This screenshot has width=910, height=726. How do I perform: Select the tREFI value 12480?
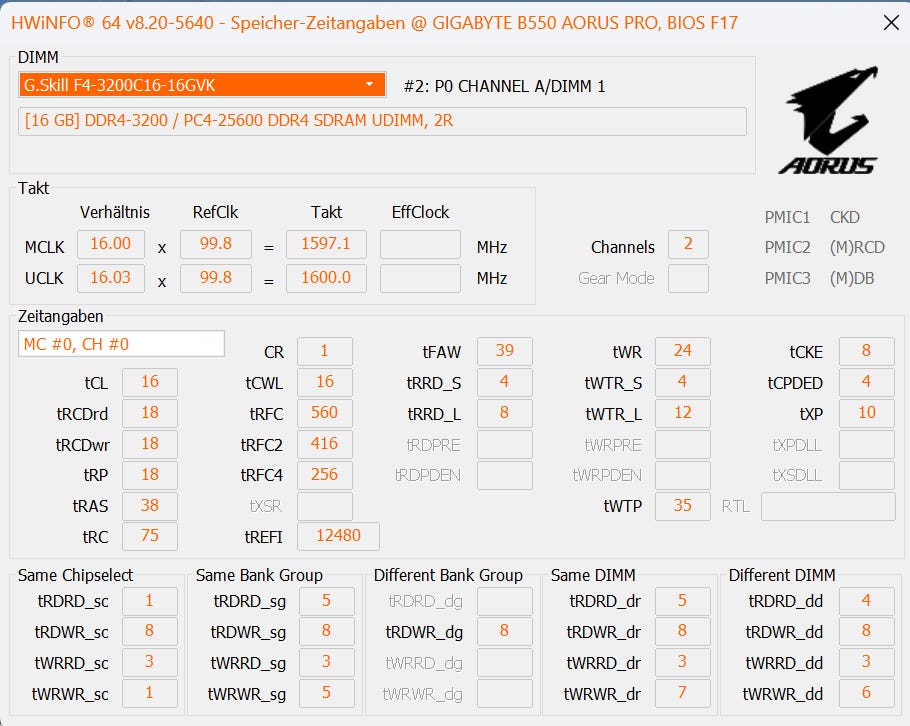(338, 536)
